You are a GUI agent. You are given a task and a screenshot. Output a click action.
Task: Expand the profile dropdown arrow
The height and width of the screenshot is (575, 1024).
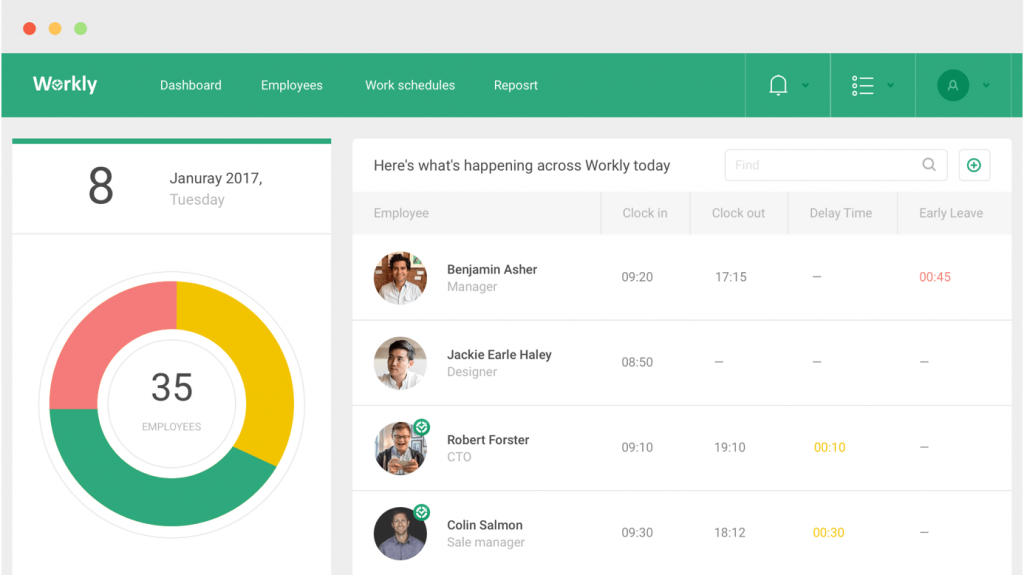(x=986, y=86)
